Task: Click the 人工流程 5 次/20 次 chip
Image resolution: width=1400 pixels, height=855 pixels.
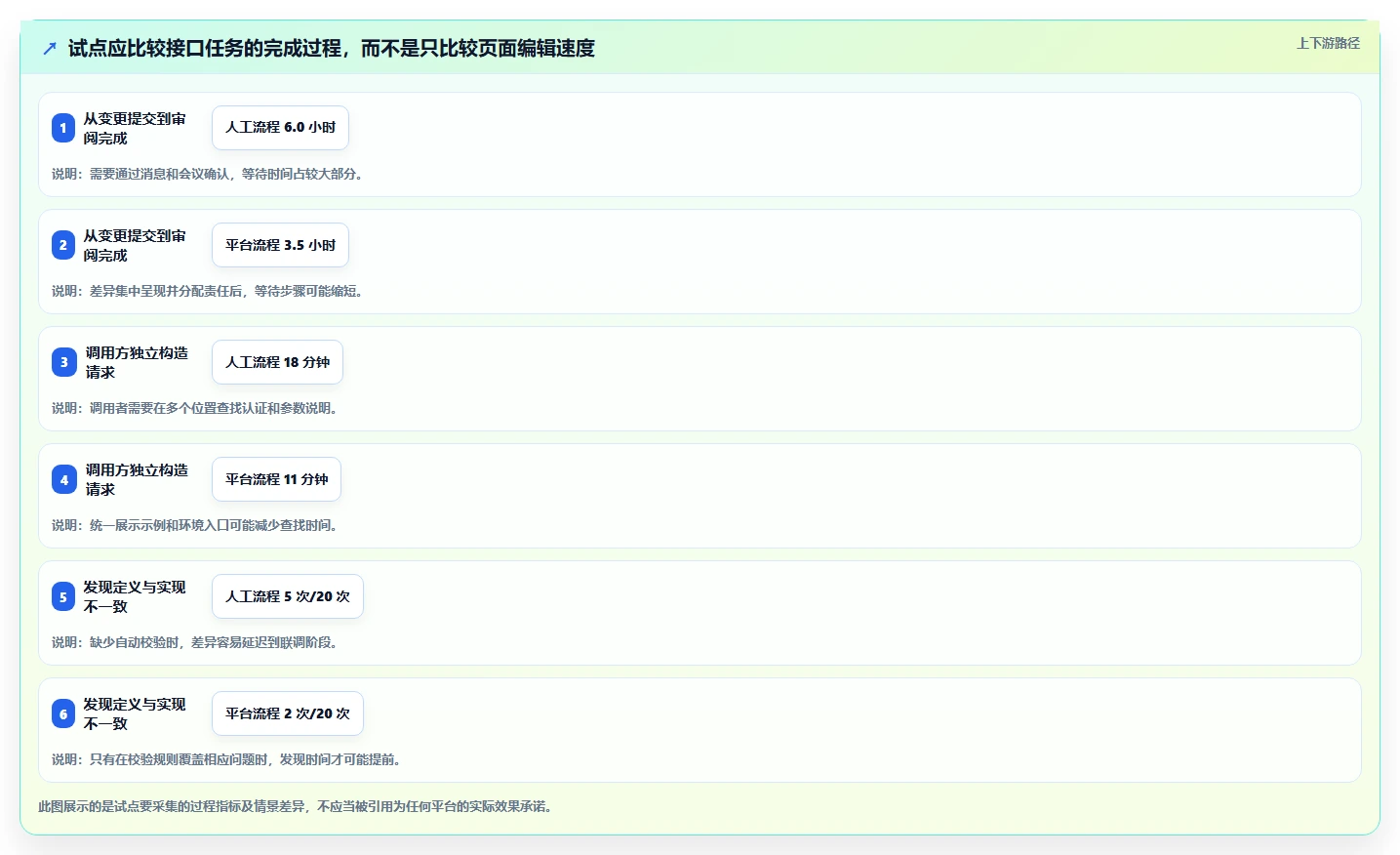Action: click(288, 596)
